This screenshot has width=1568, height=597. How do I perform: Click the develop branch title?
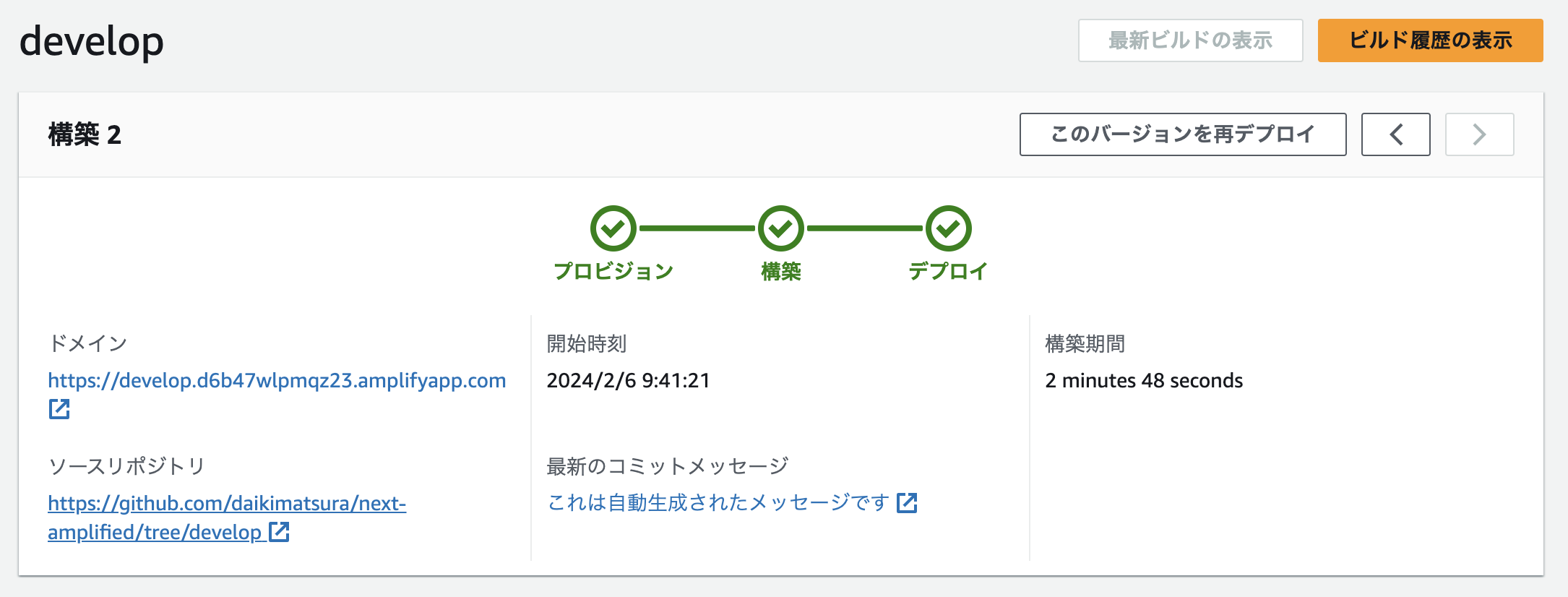tap(92, 41)
